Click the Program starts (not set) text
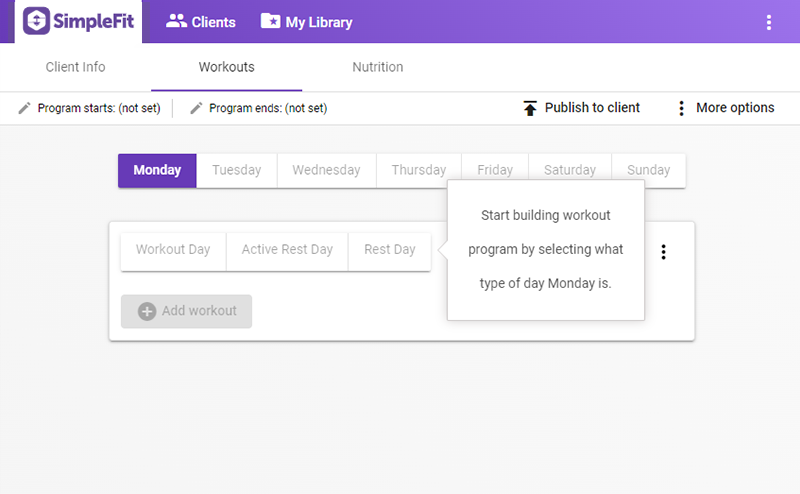Screen dimensions: 800x494 pos(98,108)
